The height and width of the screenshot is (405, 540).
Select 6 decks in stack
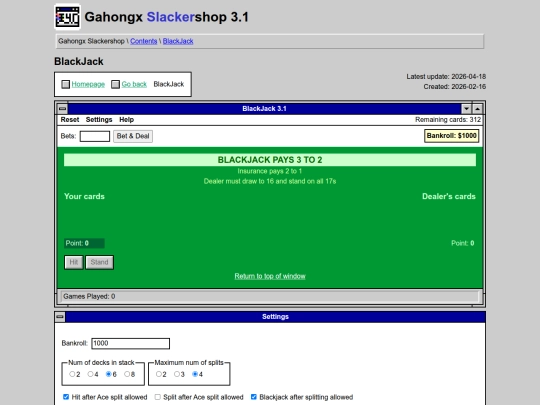[108, 374]
